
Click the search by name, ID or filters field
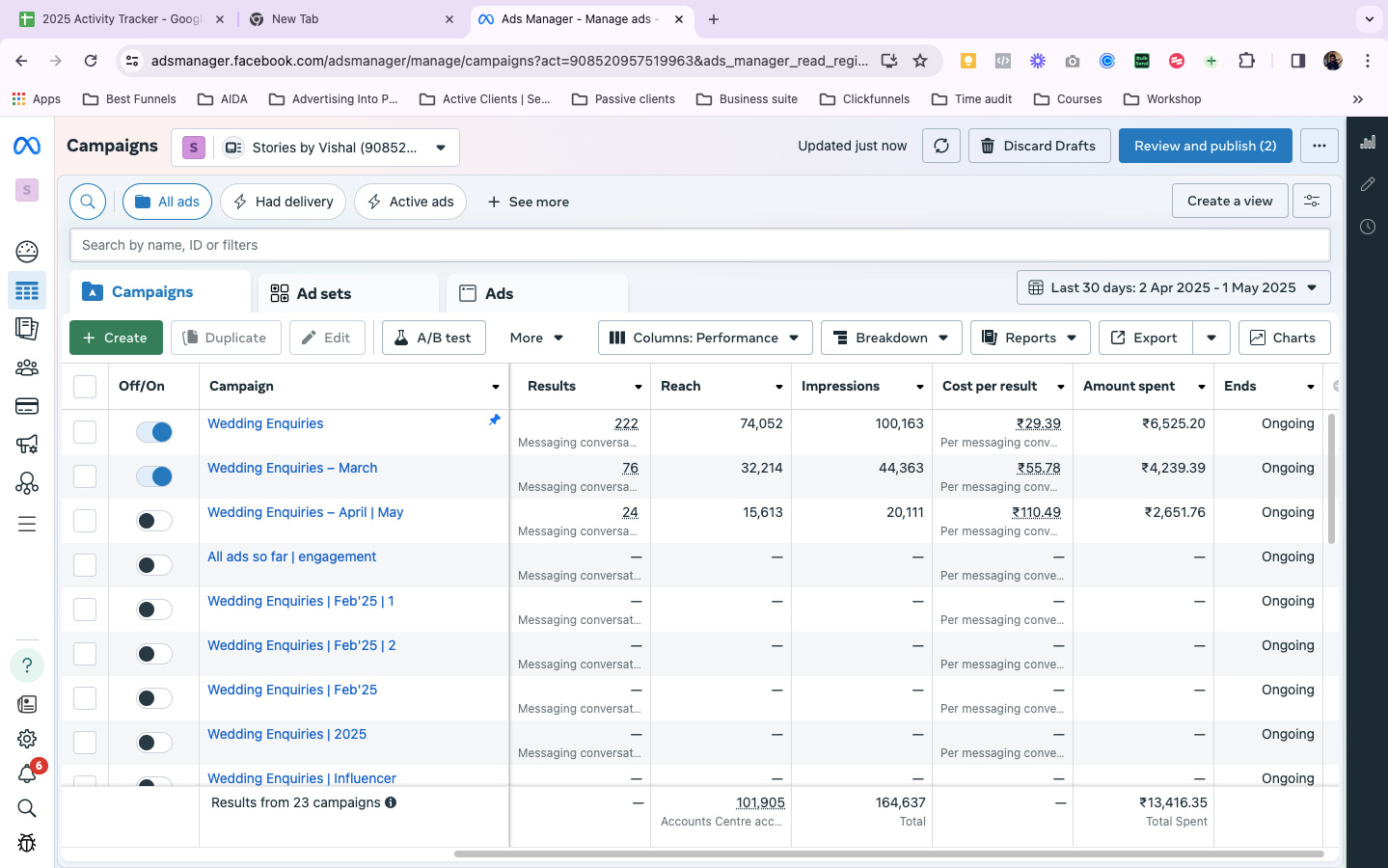point(699,245)
